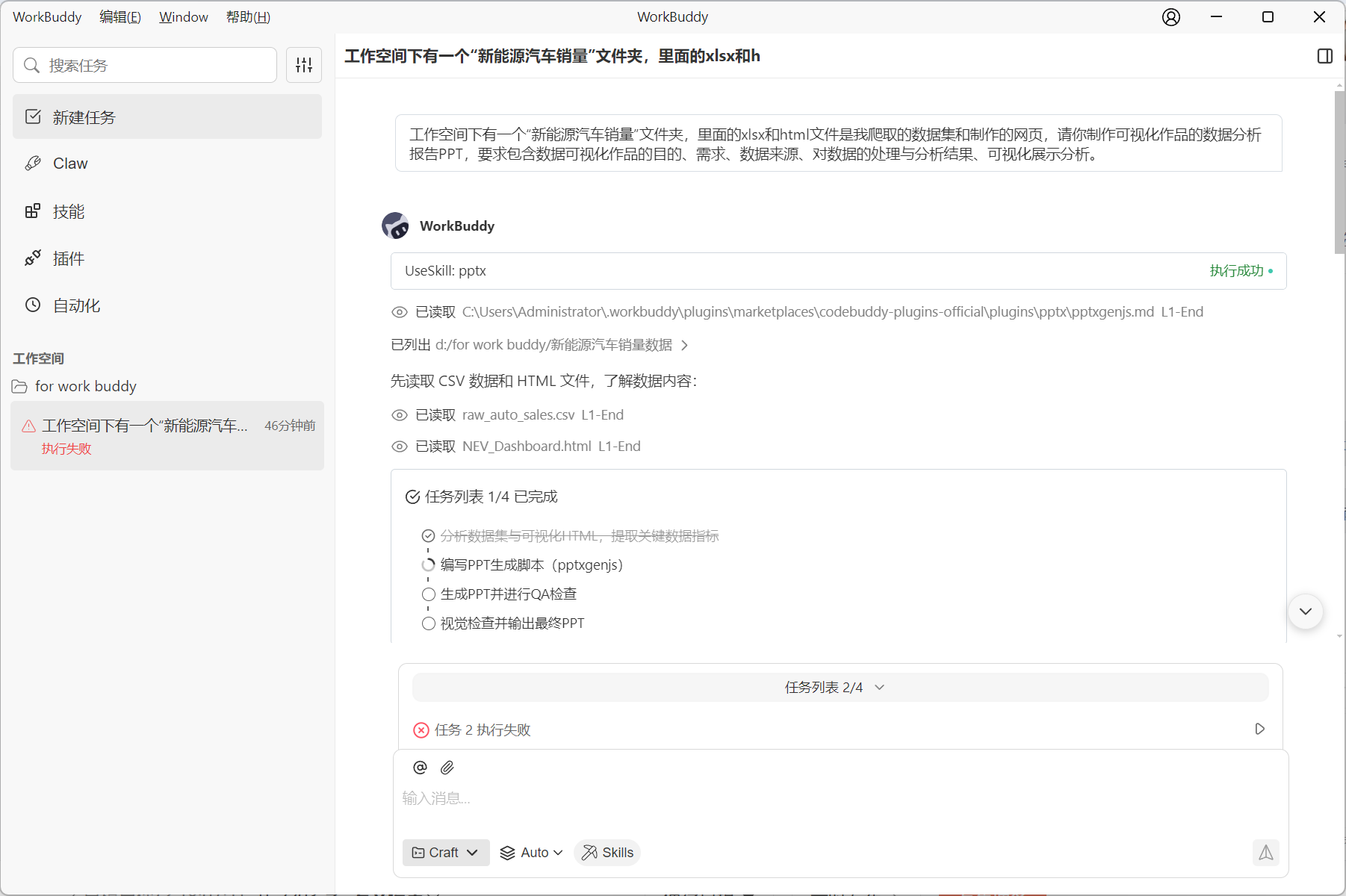Click the 工作空间 section heading
The width and height of the screenshot is (1346, 896).
click(38, 358)
